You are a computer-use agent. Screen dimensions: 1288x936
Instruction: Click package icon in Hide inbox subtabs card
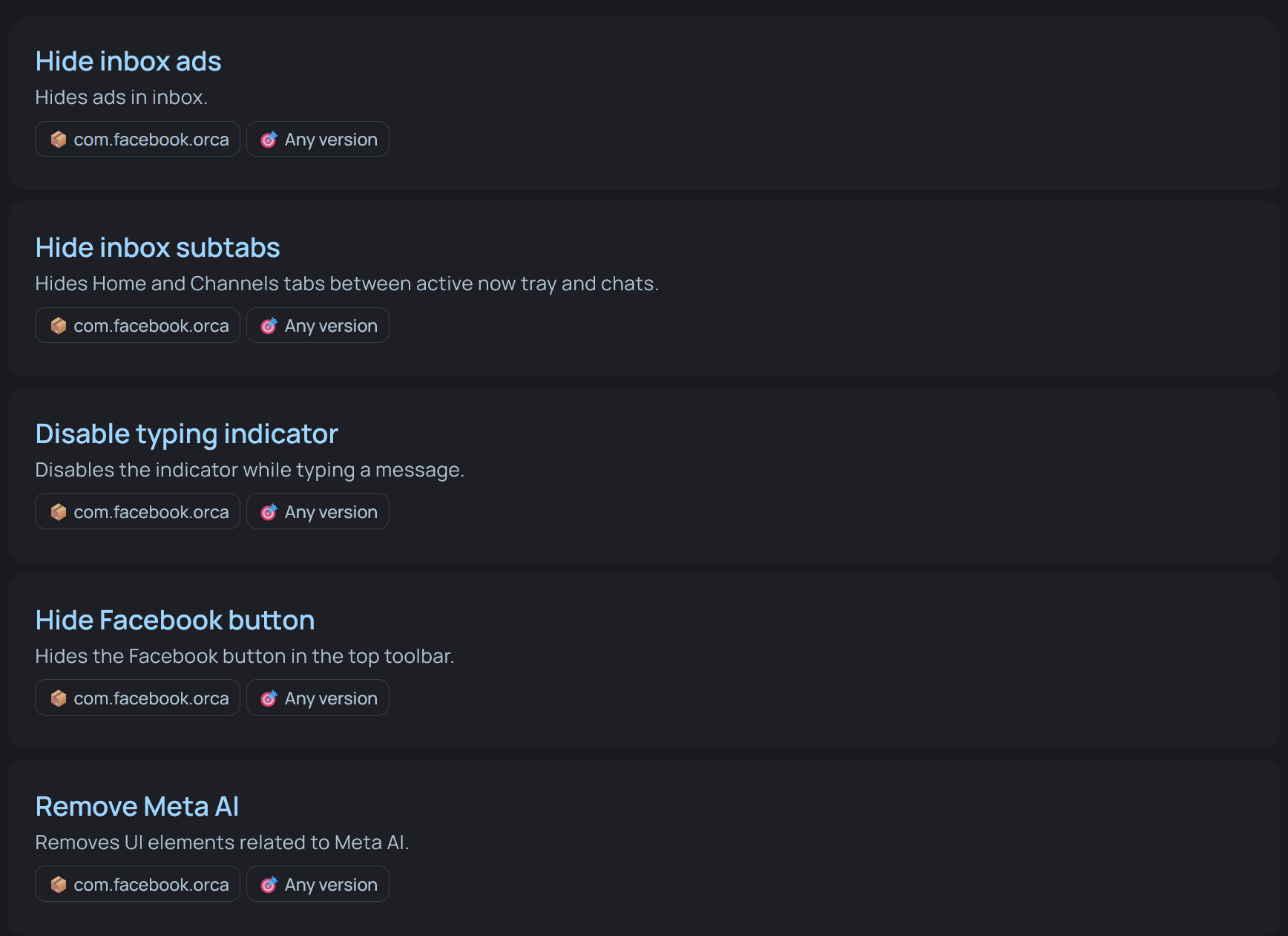[59, 326]
